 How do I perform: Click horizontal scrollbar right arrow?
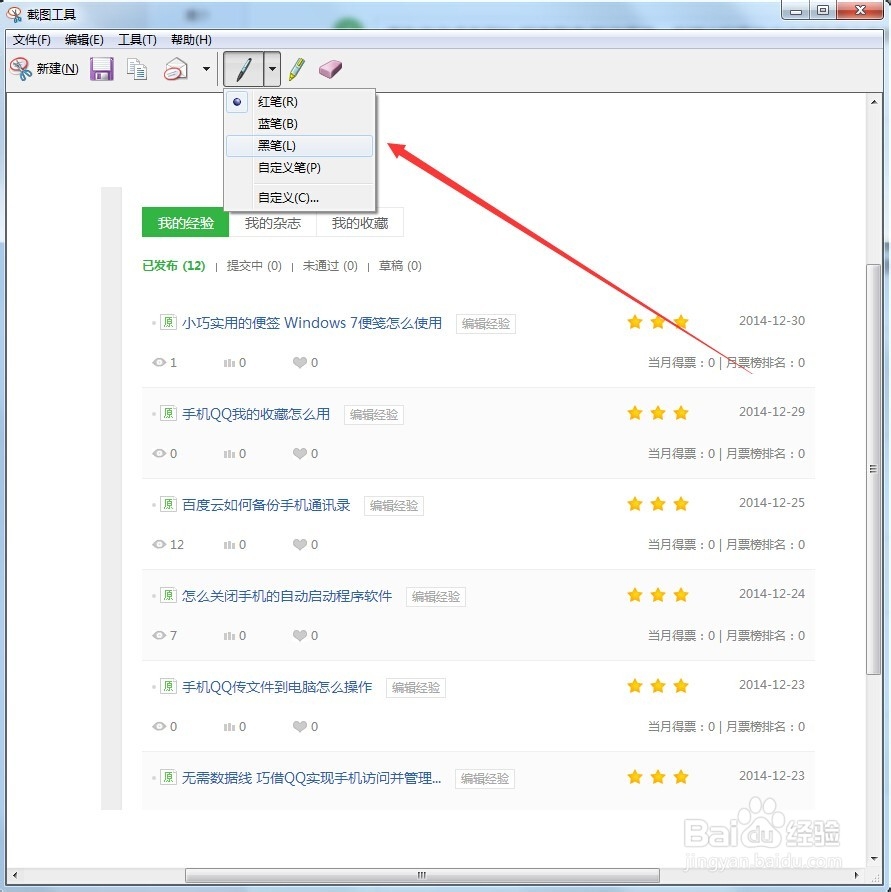point(856,875)
